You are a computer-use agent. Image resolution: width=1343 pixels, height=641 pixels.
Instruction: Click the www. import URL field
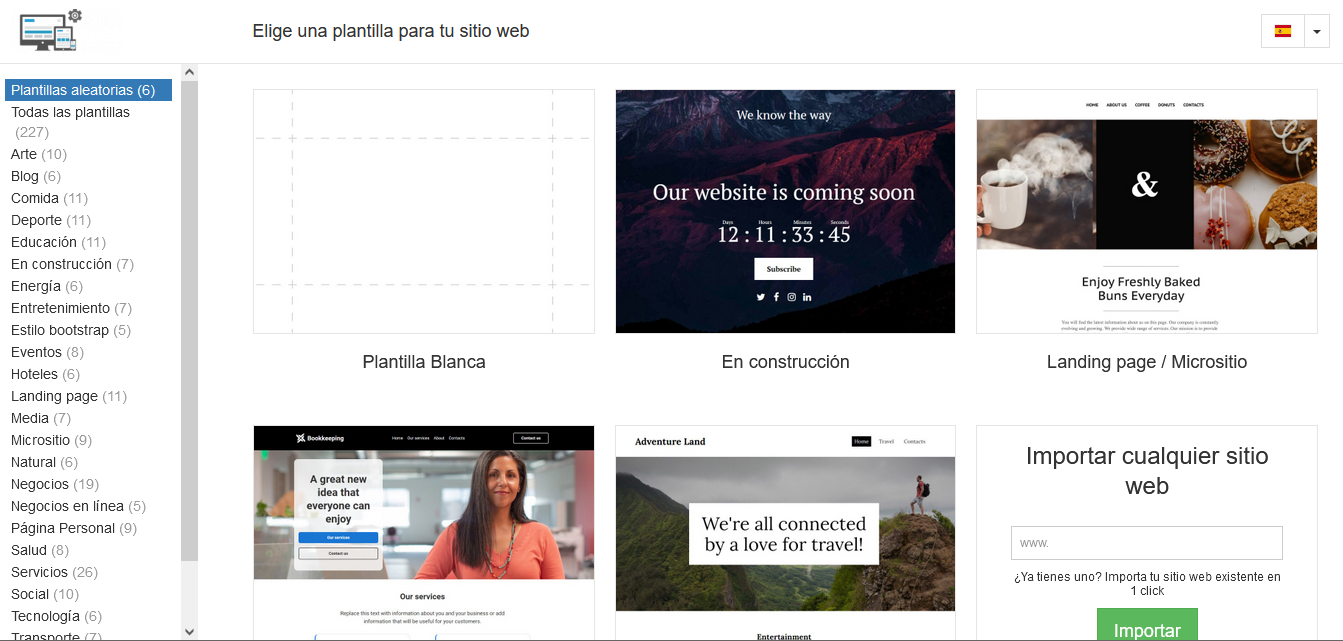tap(1146, 543)
